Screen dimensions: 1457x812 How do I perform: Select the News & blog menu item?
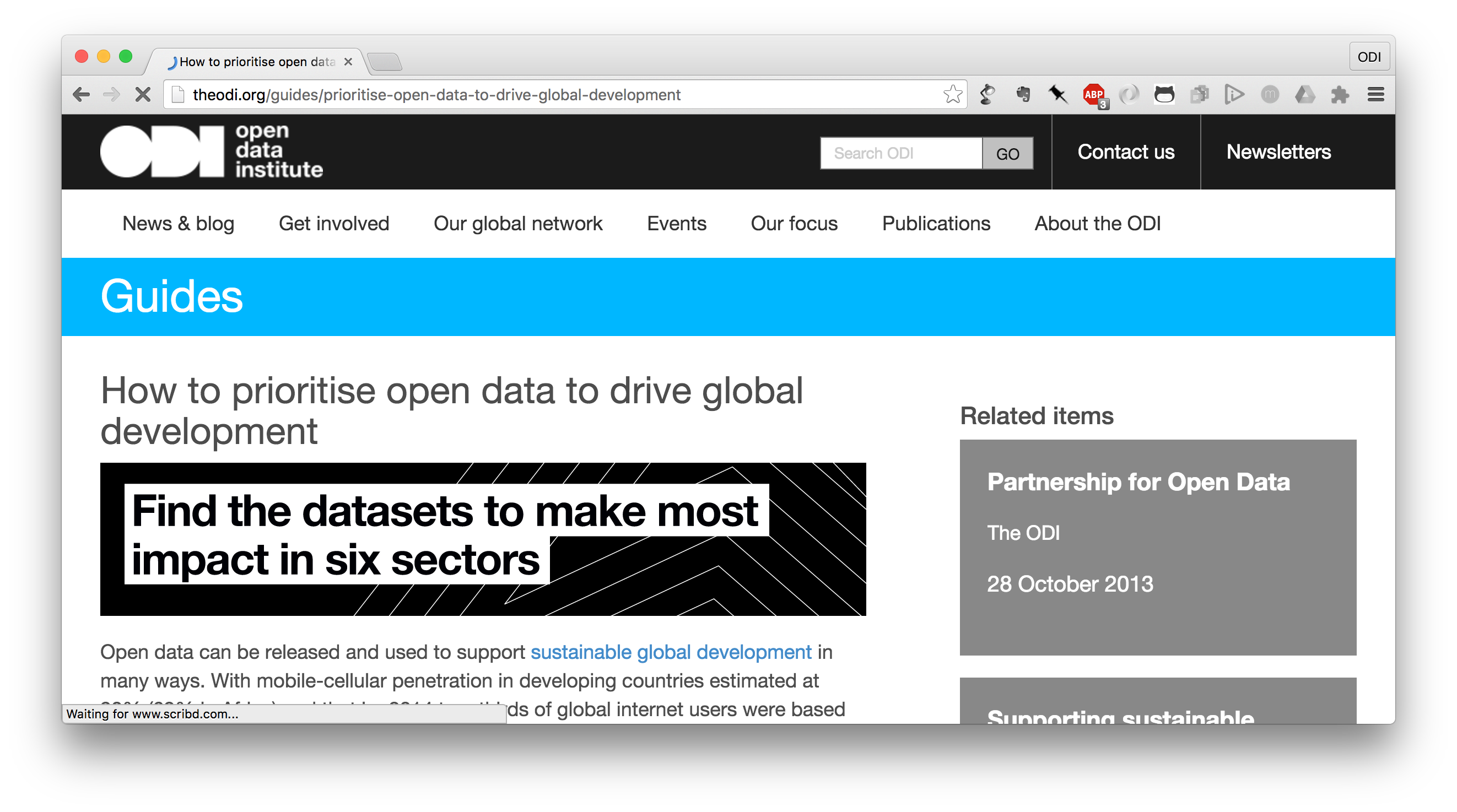coord(178,224)
